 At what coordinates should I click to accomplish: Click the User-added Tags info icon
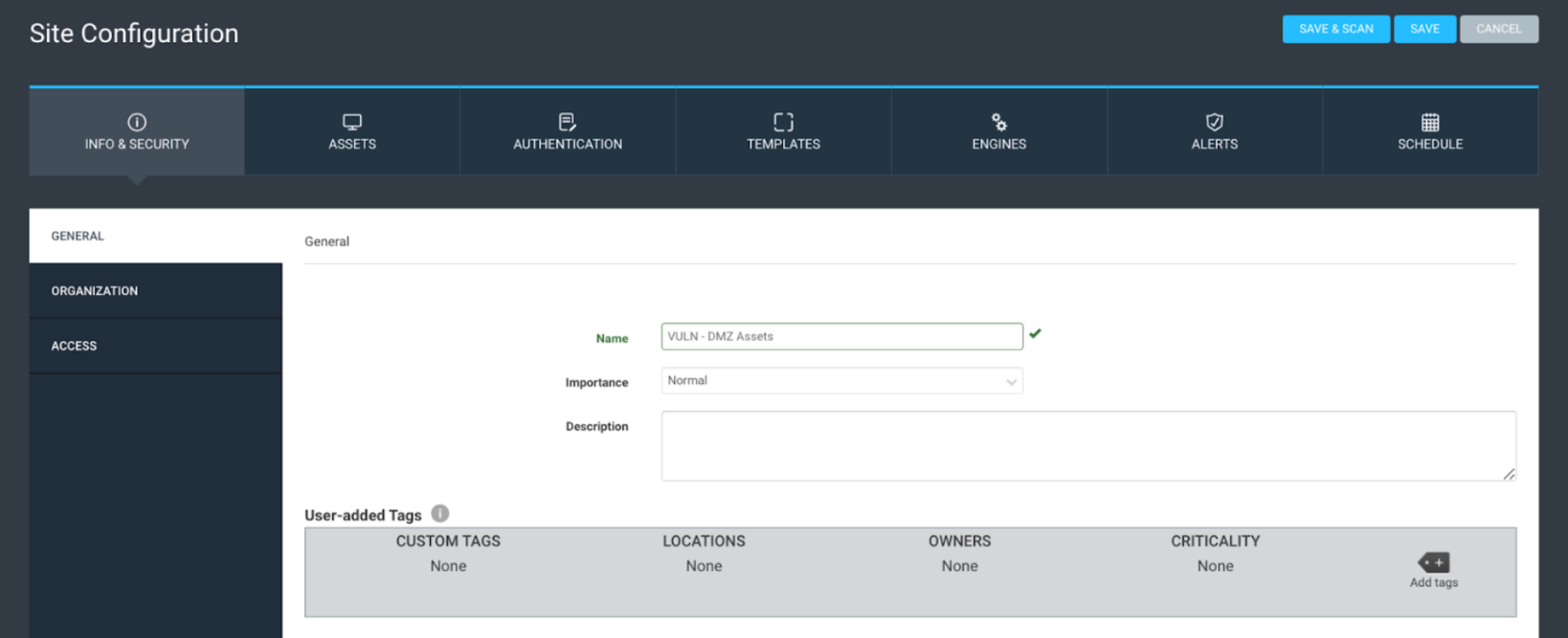pyautogui.click(x=440, y=513)
